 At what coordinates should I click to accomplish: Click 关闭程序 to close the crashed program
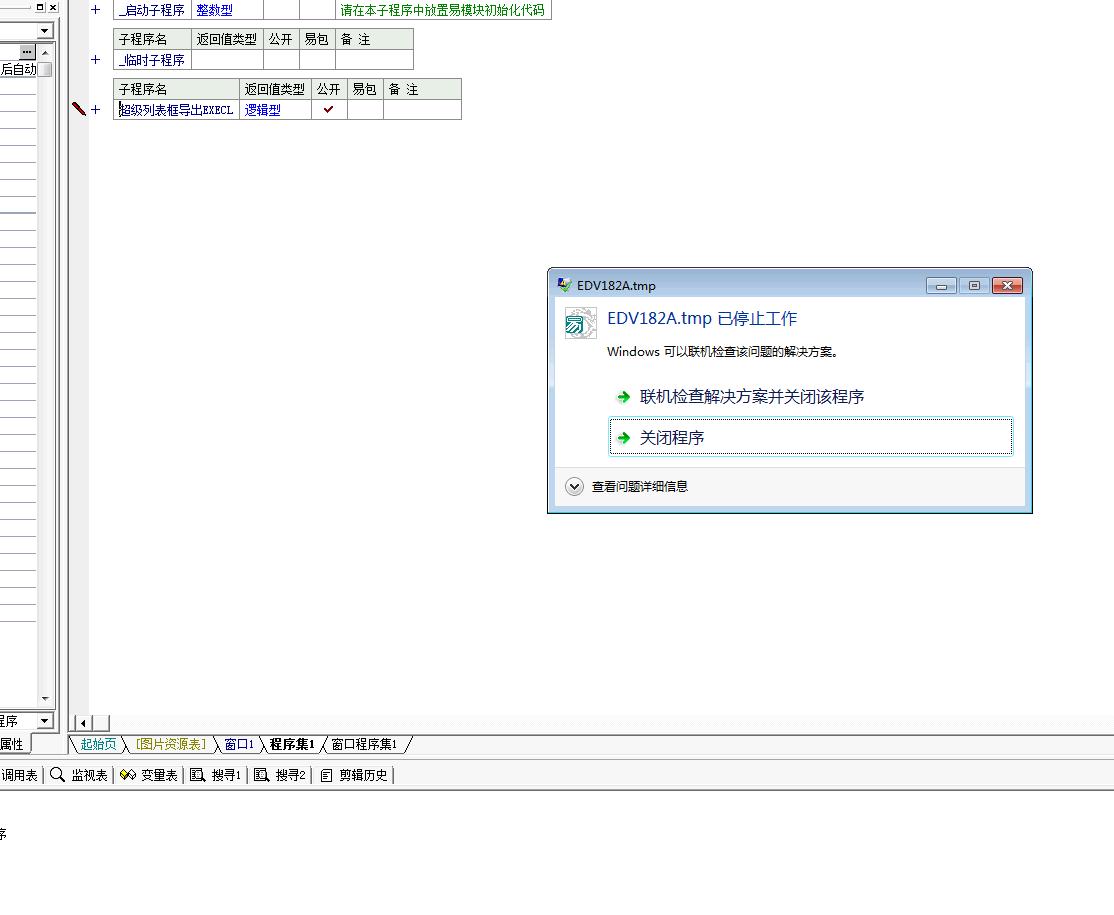click(x=671, y=438)
